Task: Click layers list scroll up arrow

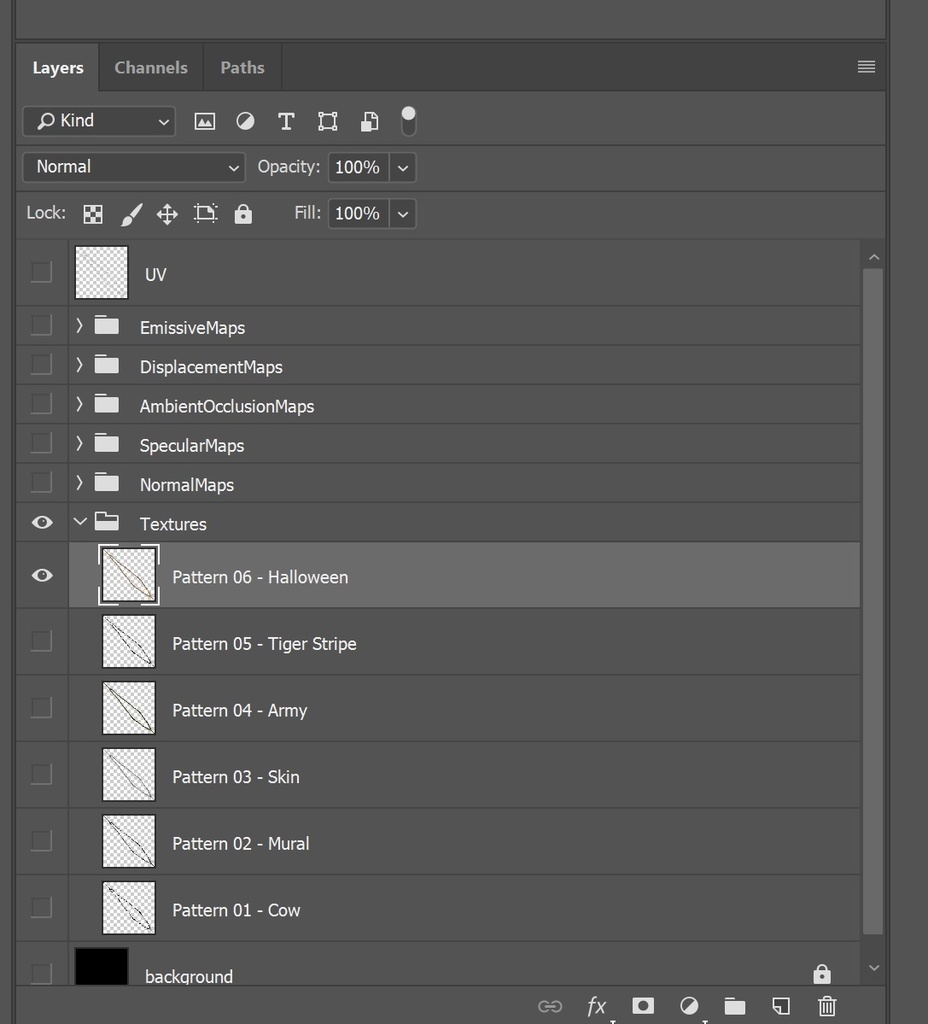Action: coord(874,257)
